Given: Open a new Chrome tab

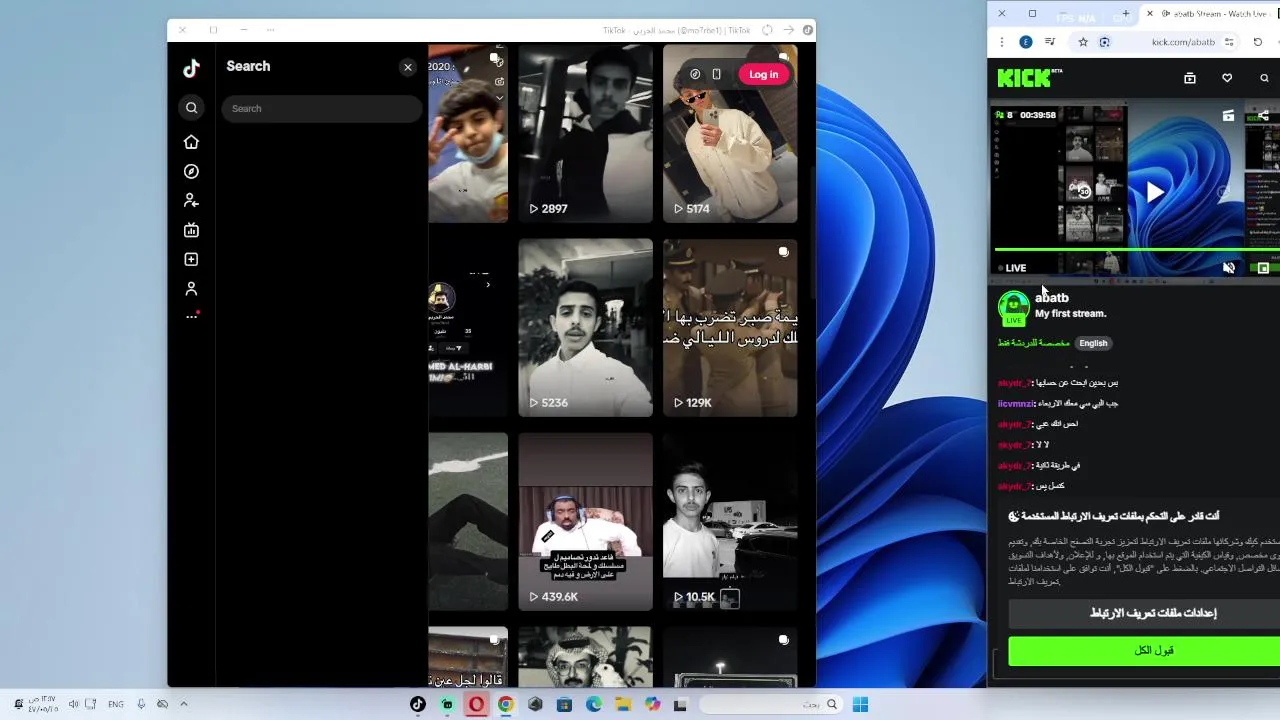Looking at the screenshot, I should click(1125, 14).
